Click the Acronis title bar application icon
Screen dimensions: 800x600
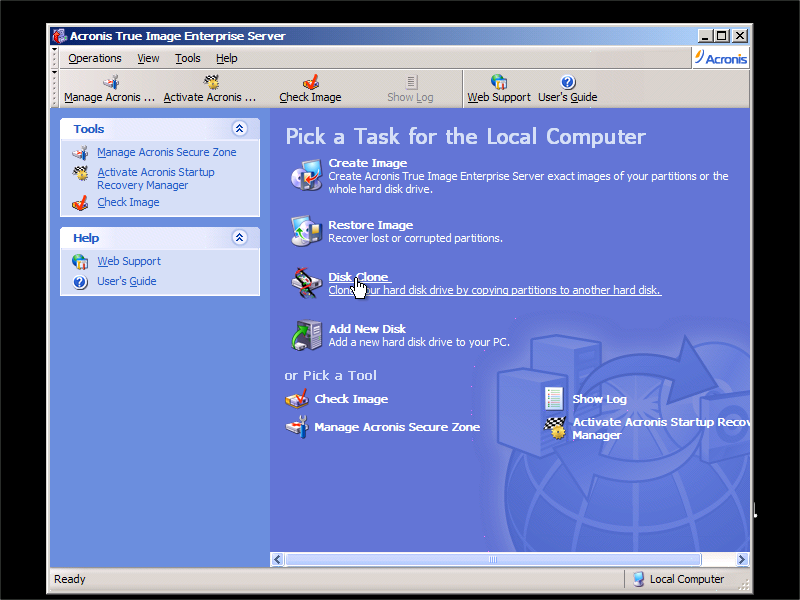point(60,36)
